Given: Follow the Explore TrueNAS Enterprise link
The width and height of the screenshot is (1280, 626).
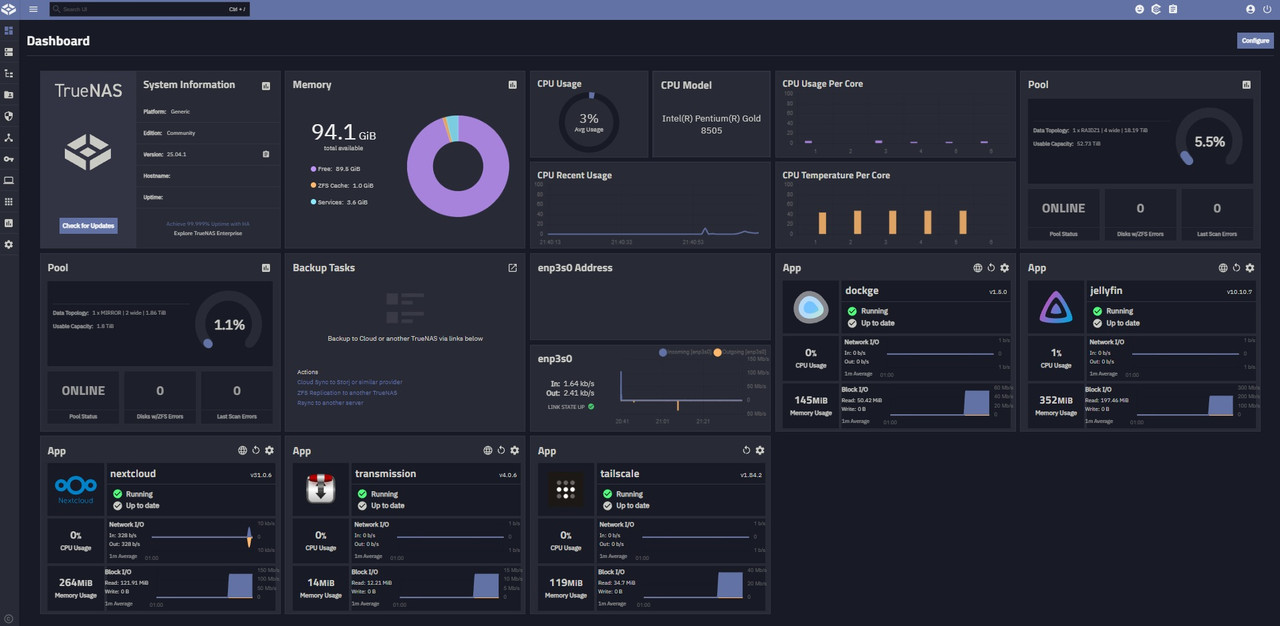Looking at the screenshot, I should [x=207, y=233].
